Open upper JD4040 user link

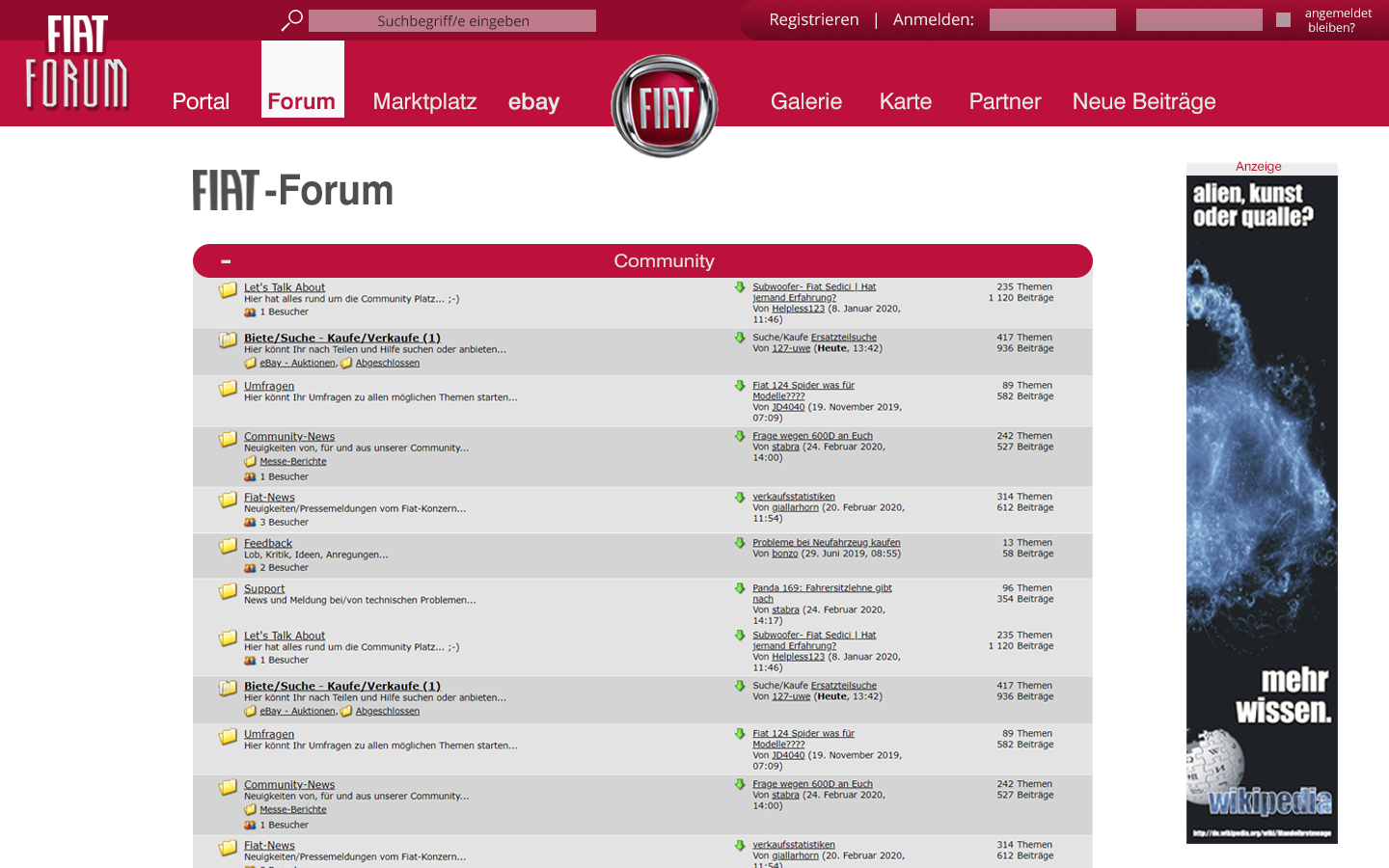(x=788, y=407)
